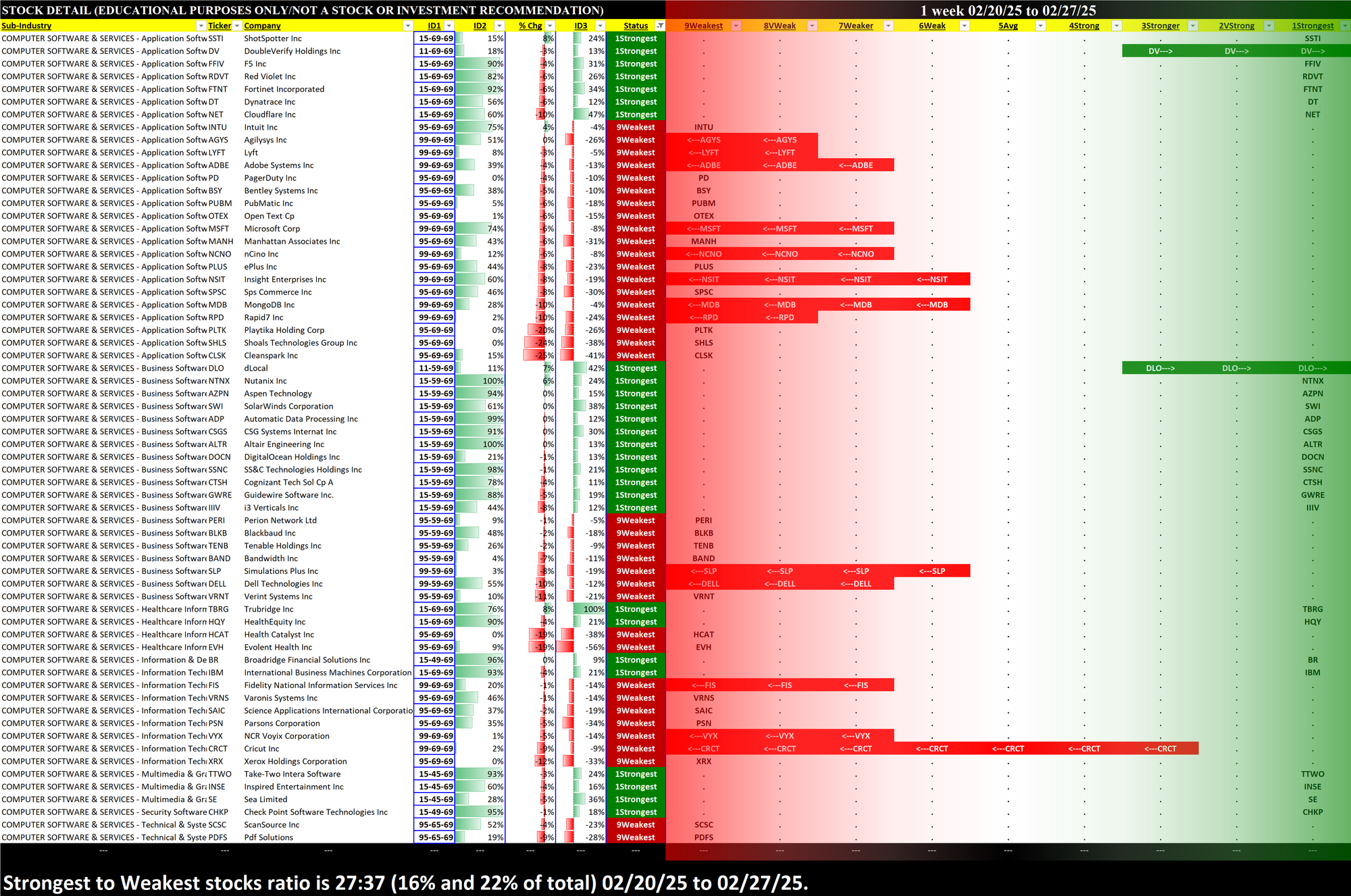This screenshot has height=896, width=1351.
Task: Click the active filter icon on Status column
Action: [660, 26]
